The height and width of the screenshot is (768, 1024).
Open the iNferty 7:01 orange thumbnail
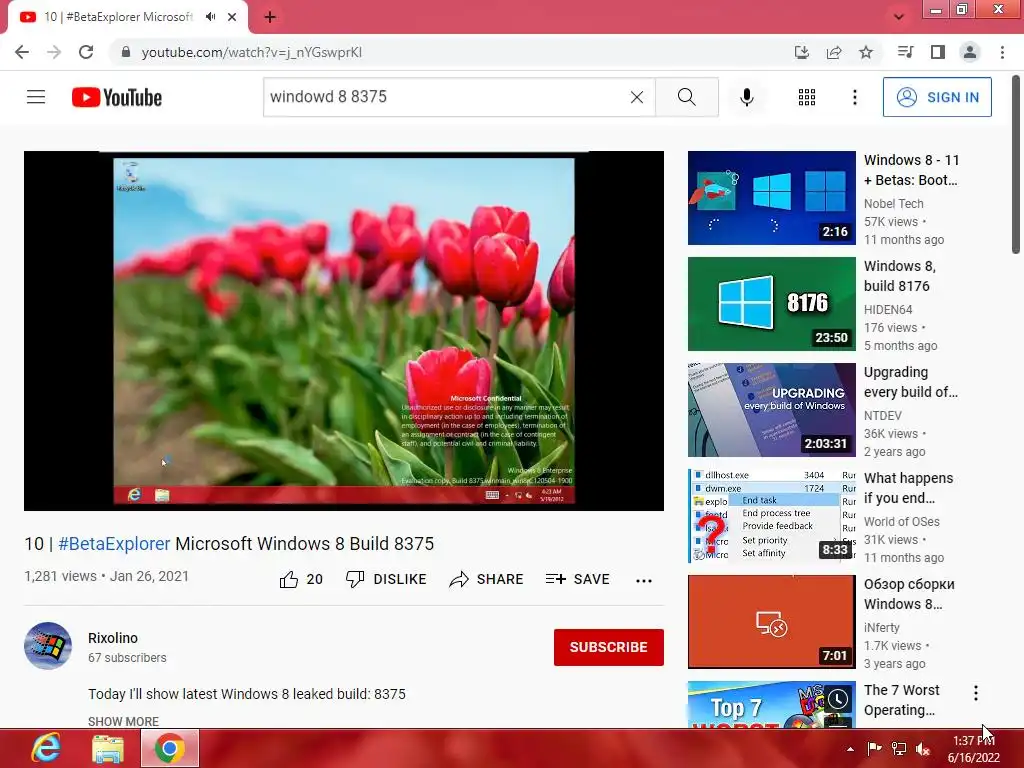click(x=771, y=622)
